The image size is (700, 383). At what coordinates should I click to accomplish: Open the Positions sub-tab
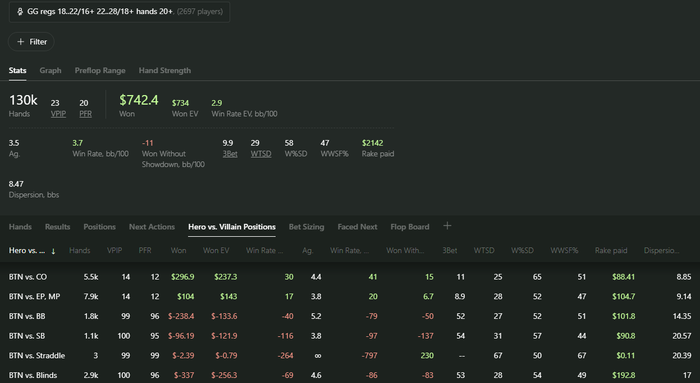point(100,227)
